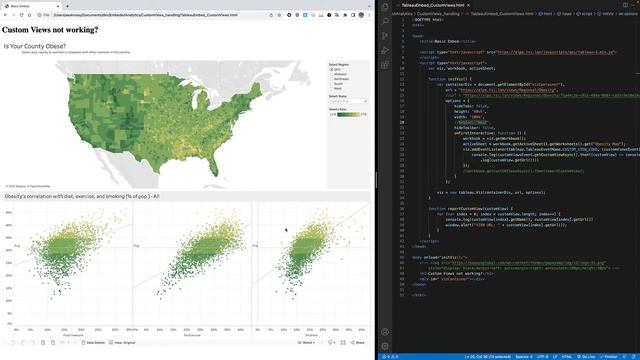Click Tableau toolbar Refresh icon
This screenshot has width=640, height=360.
[43, 342]
